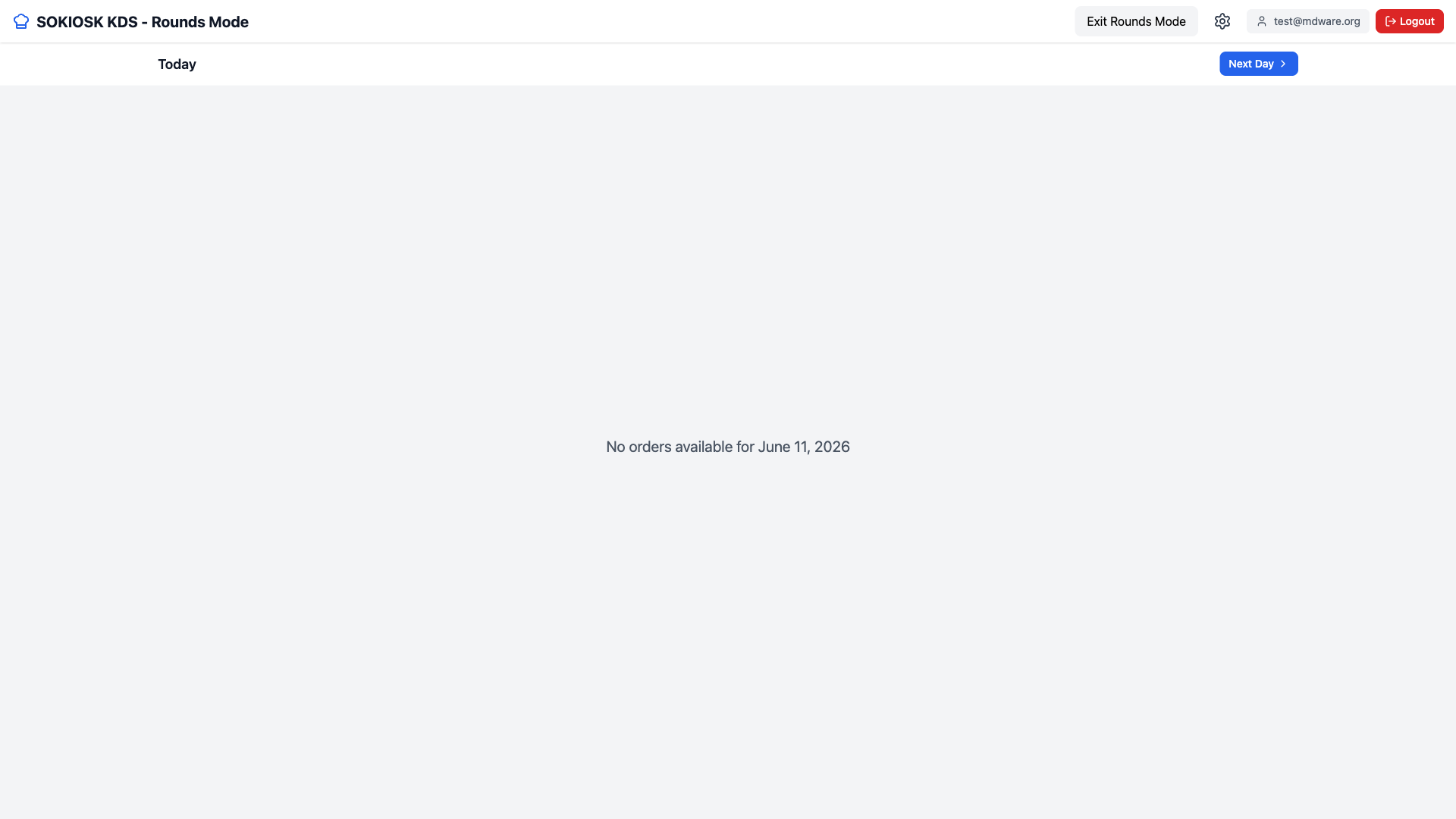Open the test@mdware.org user badge

(x=1307, y=21)
